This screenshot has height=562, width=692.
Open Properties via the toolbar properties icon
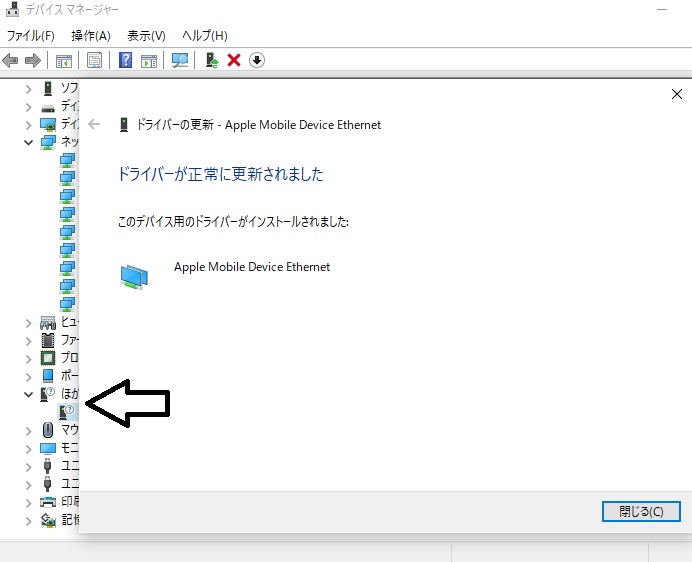pyautogui.click(x=94, y=60)
